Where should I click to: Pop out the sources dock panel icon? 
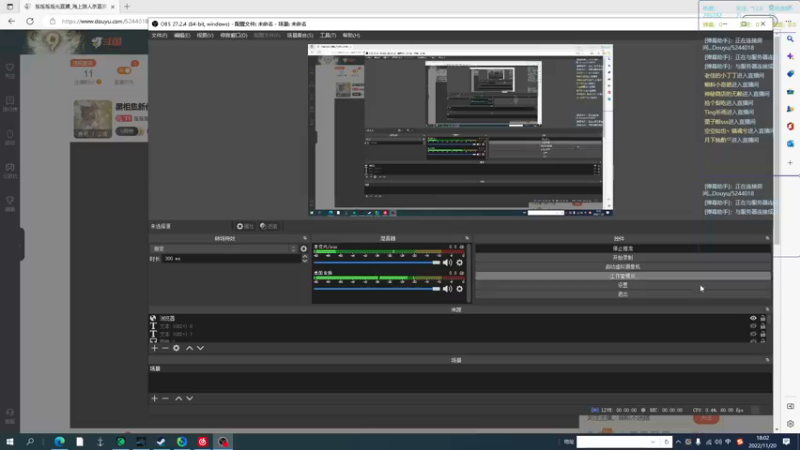[767, 310]
